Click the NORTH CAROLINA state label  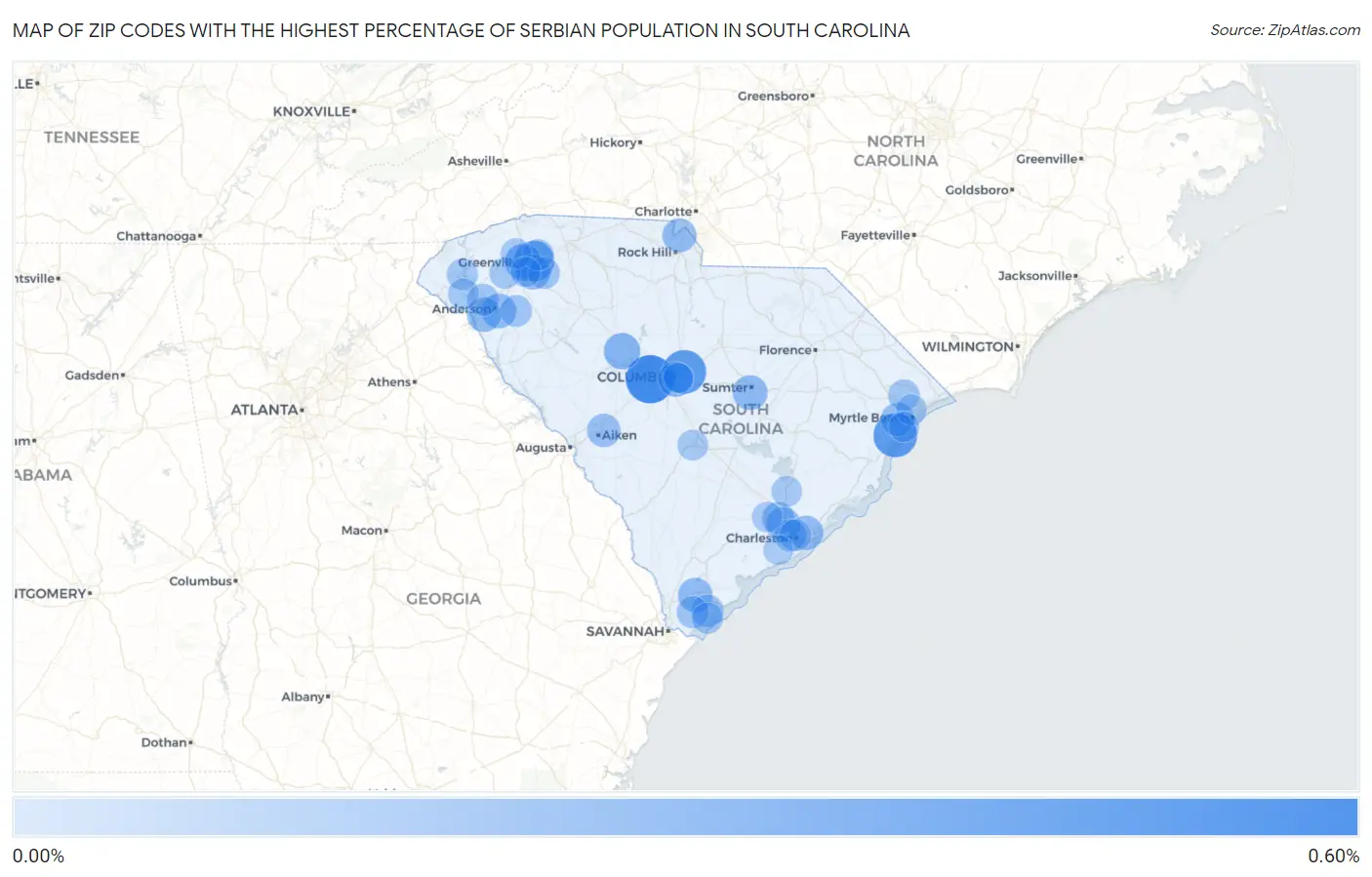pos(896,151)
